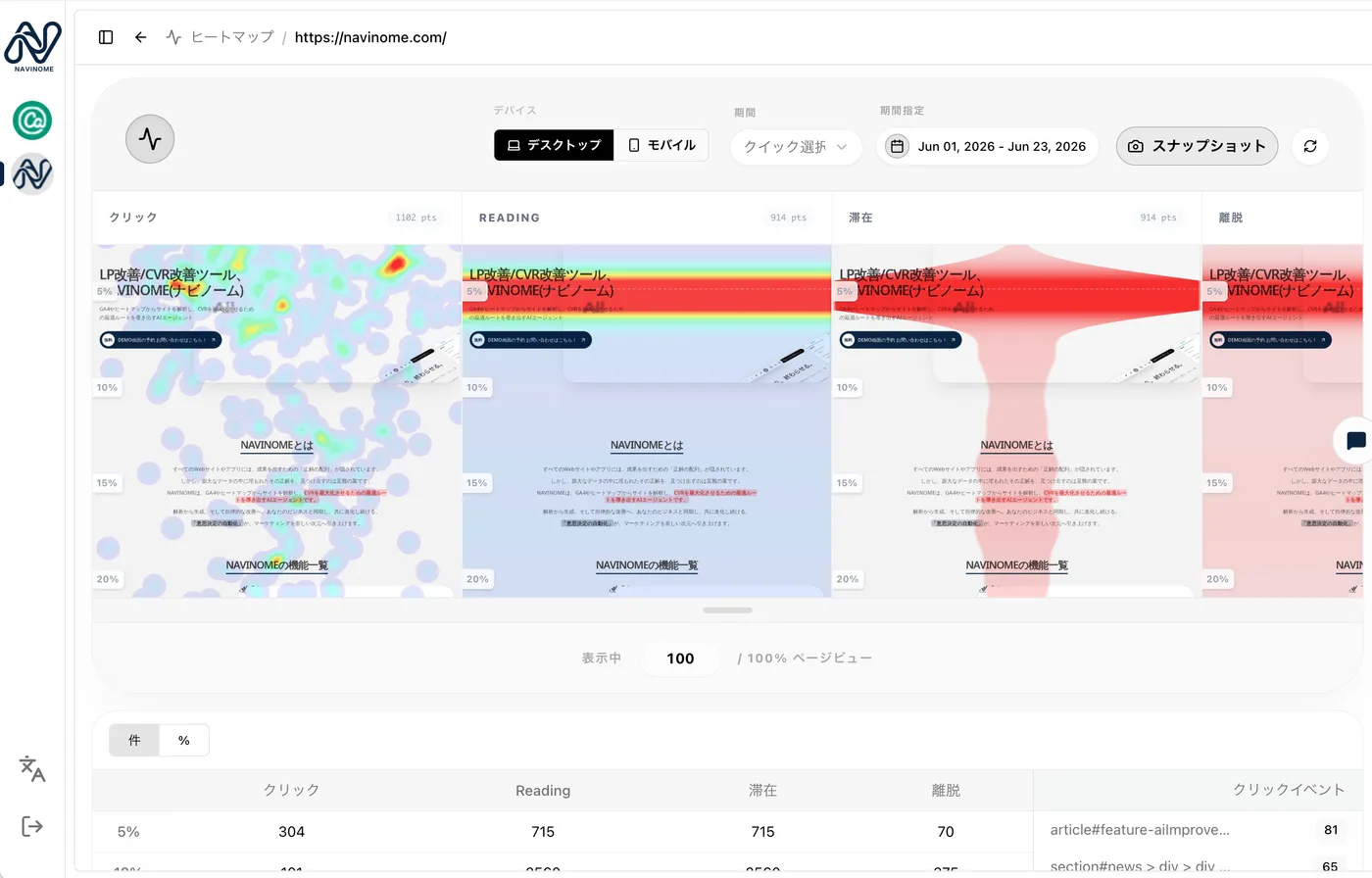
Task: Click the 81 event count badge
Action: (1330, 830)
